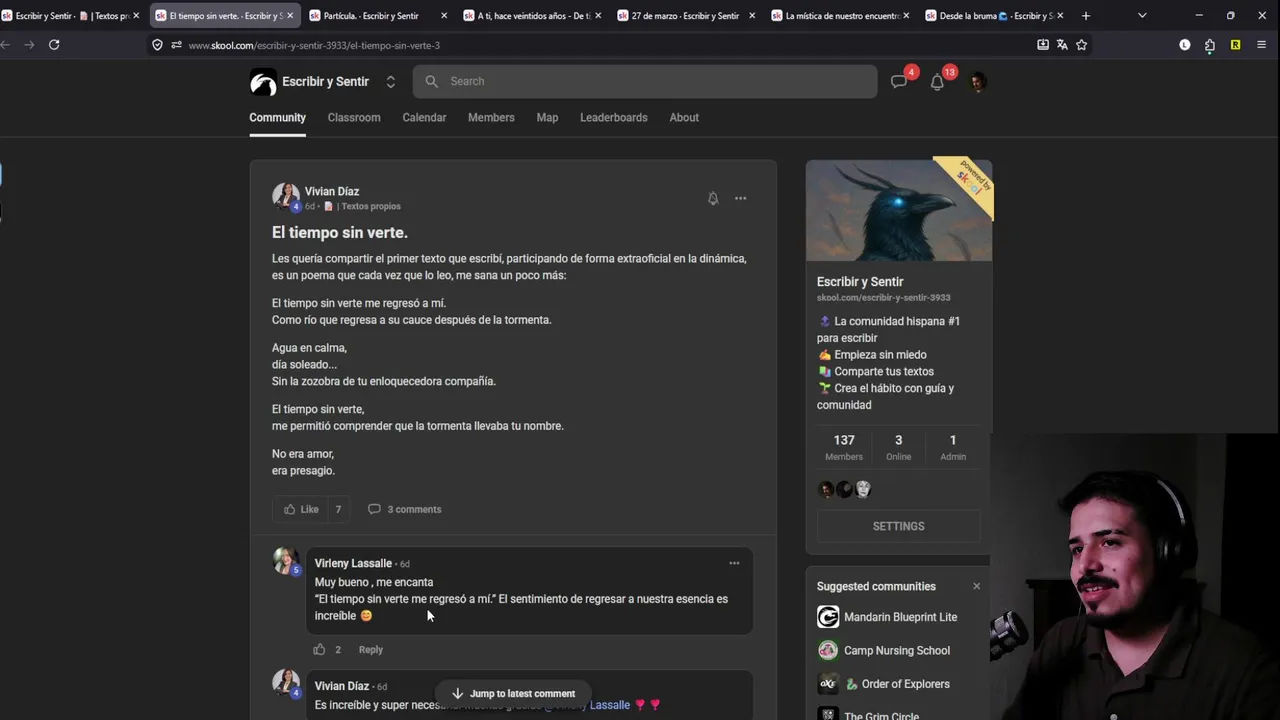
Task: Open Vivian Díaz post author name
Action: tap(332, 191)
